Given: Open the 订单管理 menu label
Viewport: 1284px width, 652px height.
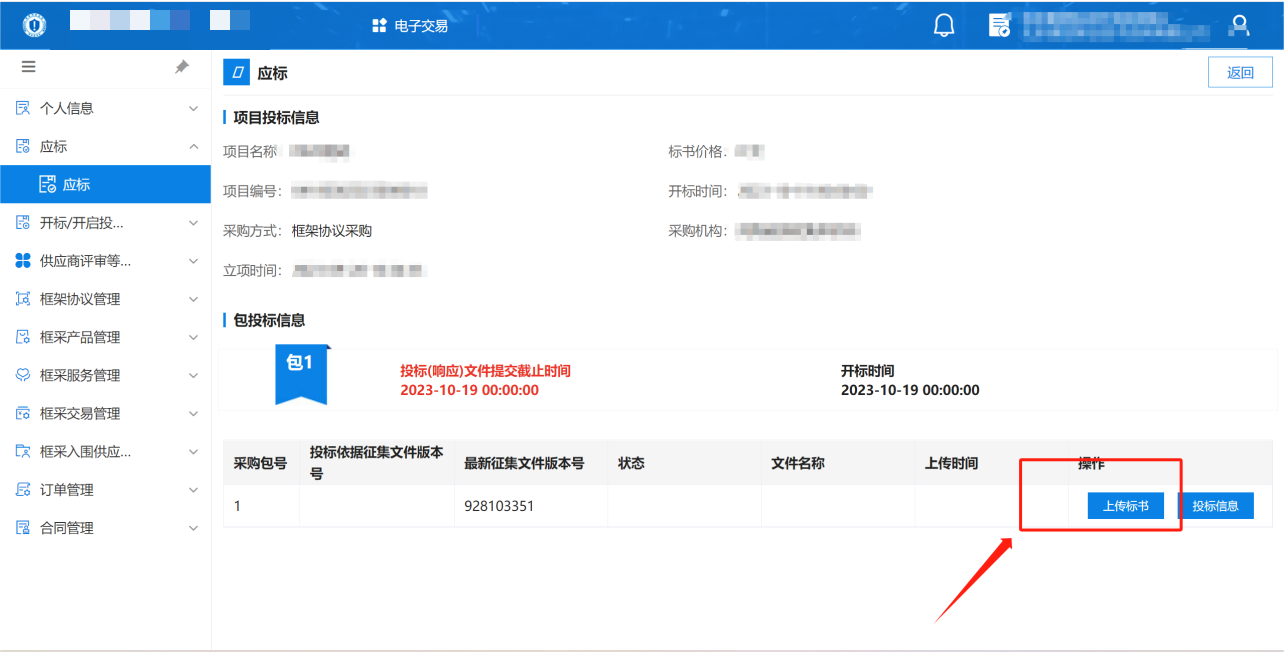Looking at the screenshot, I should [x=67, y=490].
